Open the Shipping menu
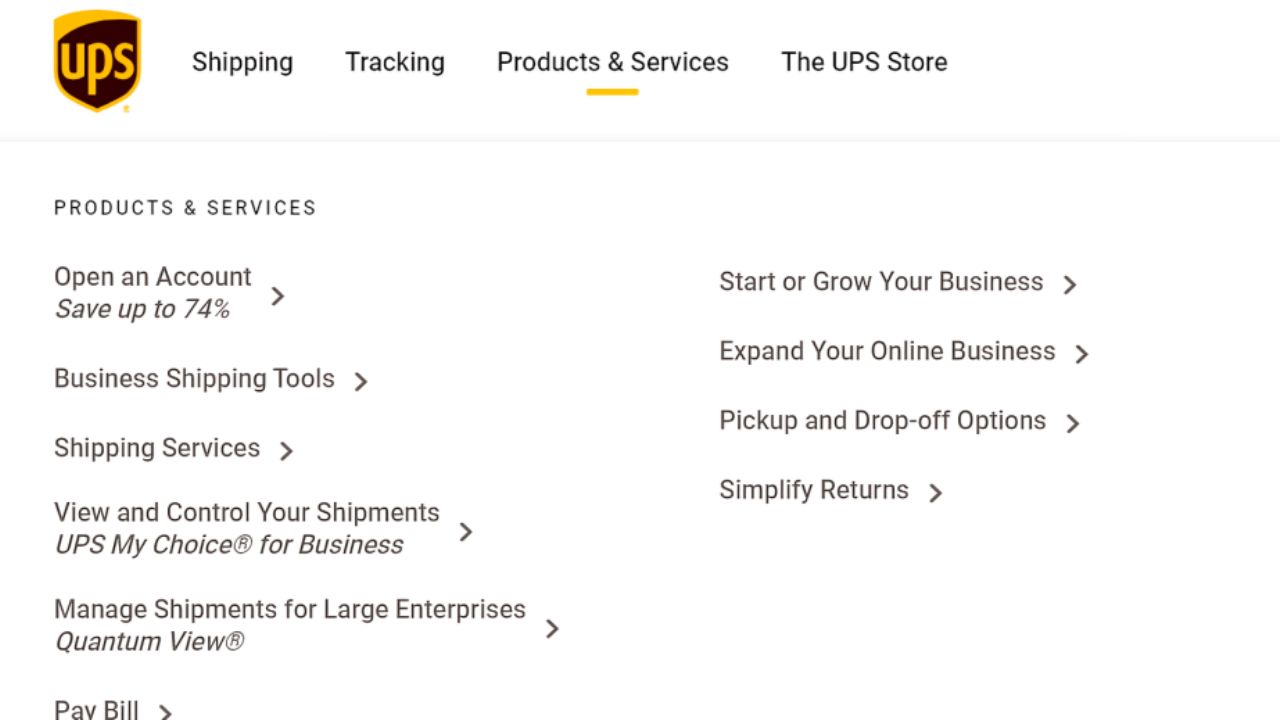The height and width of the screenshot is (720, 1280). point(242,62)
